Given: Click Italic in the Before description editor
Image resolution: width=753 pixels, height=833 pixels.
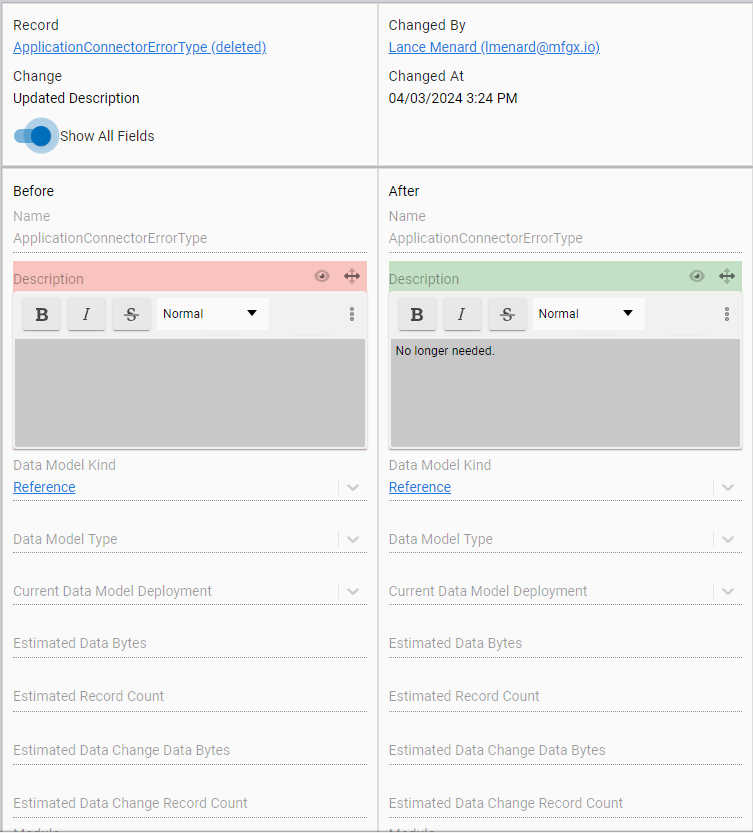Looking at the screenshot, I should pos(86,314).
